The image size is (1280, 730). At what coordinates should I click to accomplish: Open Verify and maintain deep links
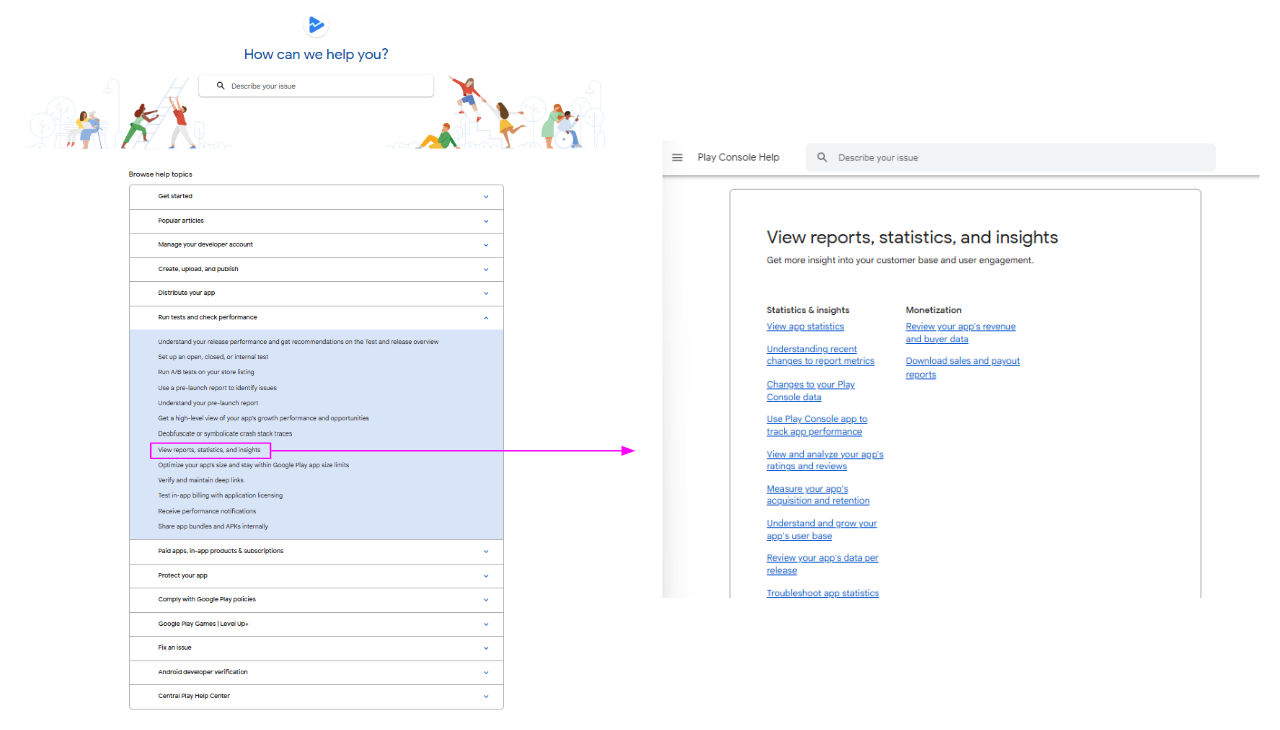[200, 480]
